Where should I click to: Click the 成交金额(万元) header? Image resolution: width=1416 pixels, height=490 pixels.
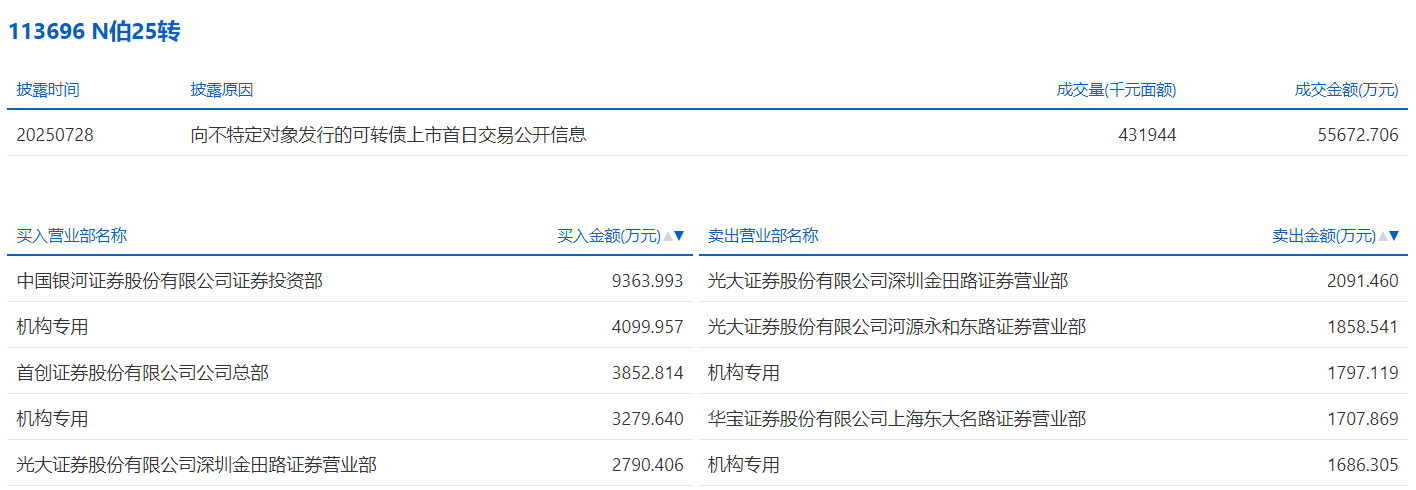click(1346, 90)
